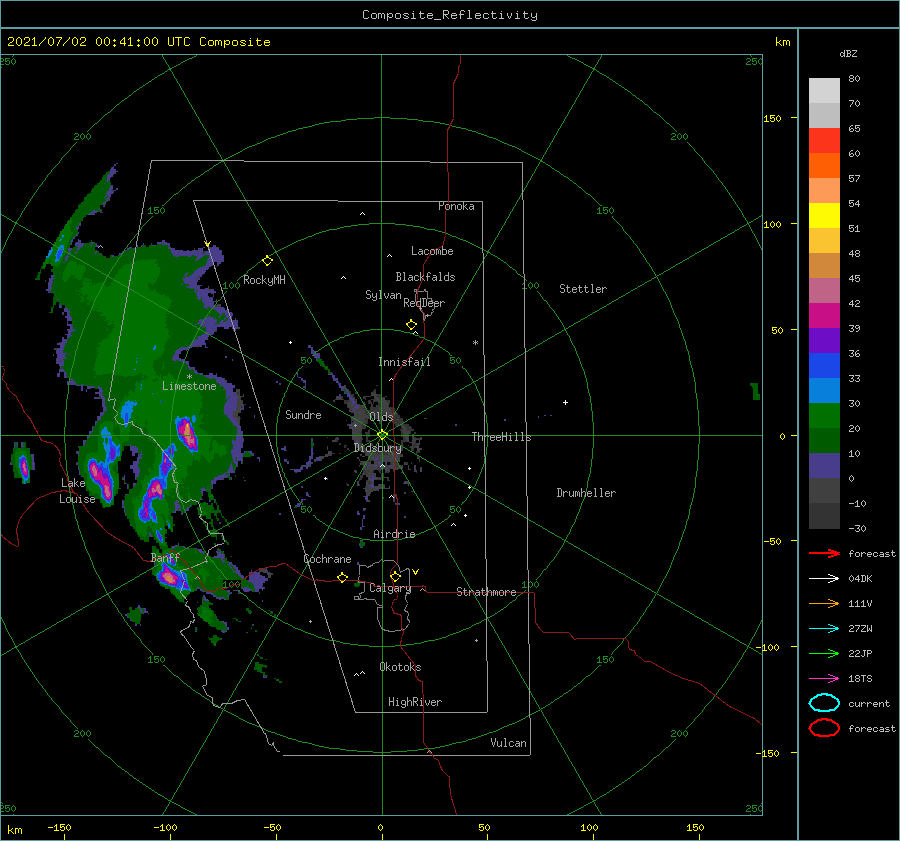
Task: Click the dBZ scale heading
Action: pos(848,53)
